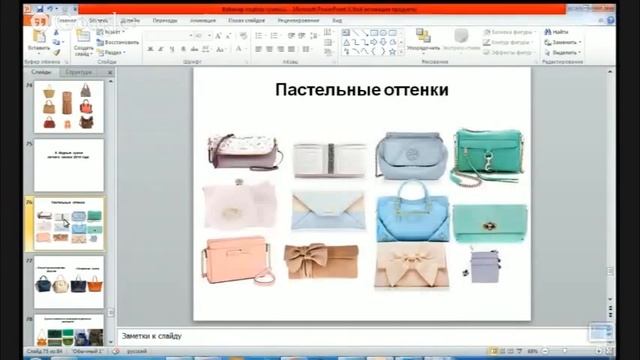Viewport: 640px width, 360px height.
Task: Select triangle shape in shapes gallery
Action: tap(346, 42)
